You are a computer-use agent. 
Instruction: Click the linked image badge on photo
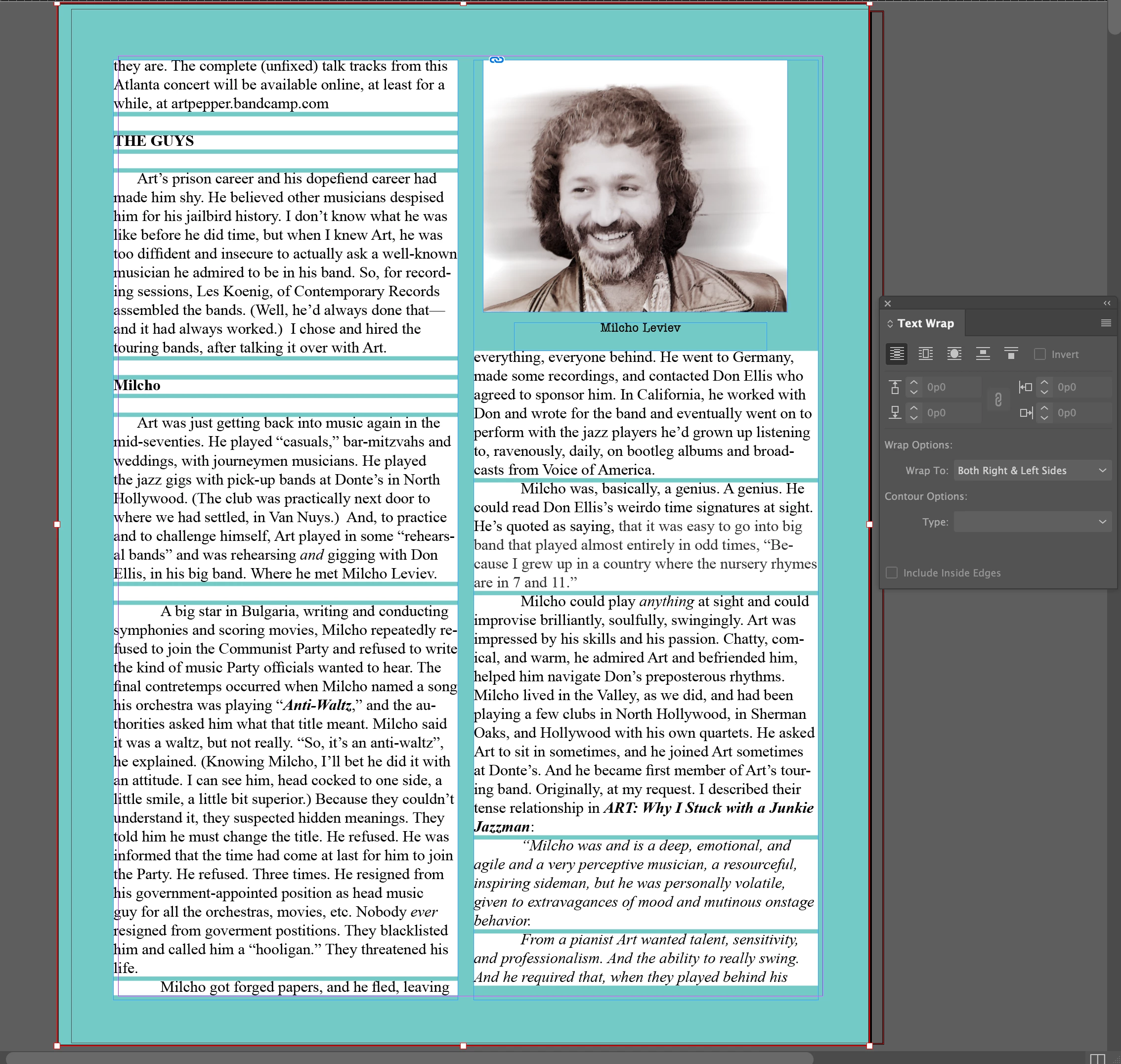pos(497,60)
